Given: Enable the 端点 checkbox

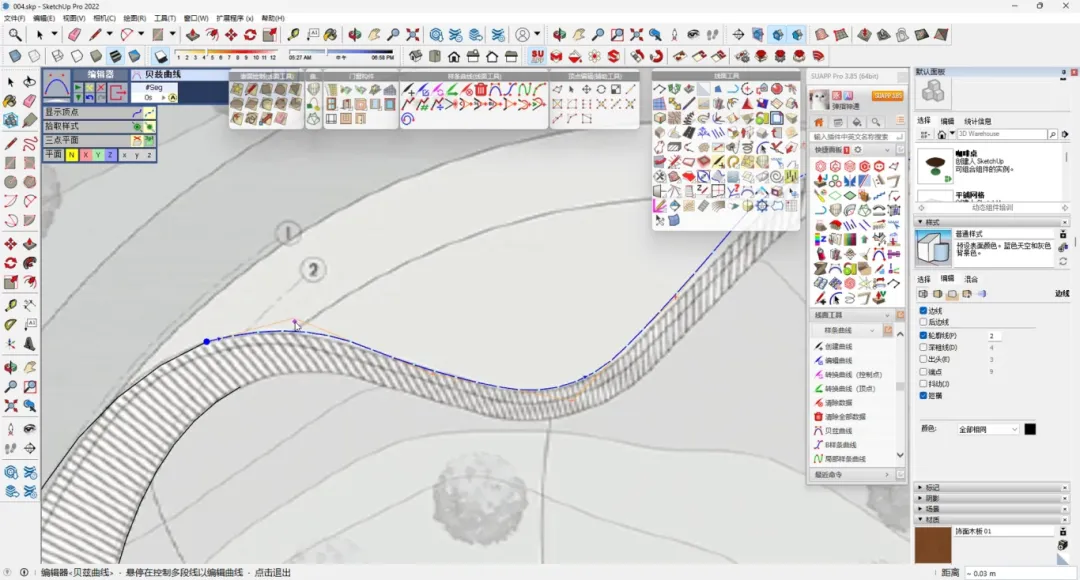Looking at the screenshot, I should coord(923,371).
